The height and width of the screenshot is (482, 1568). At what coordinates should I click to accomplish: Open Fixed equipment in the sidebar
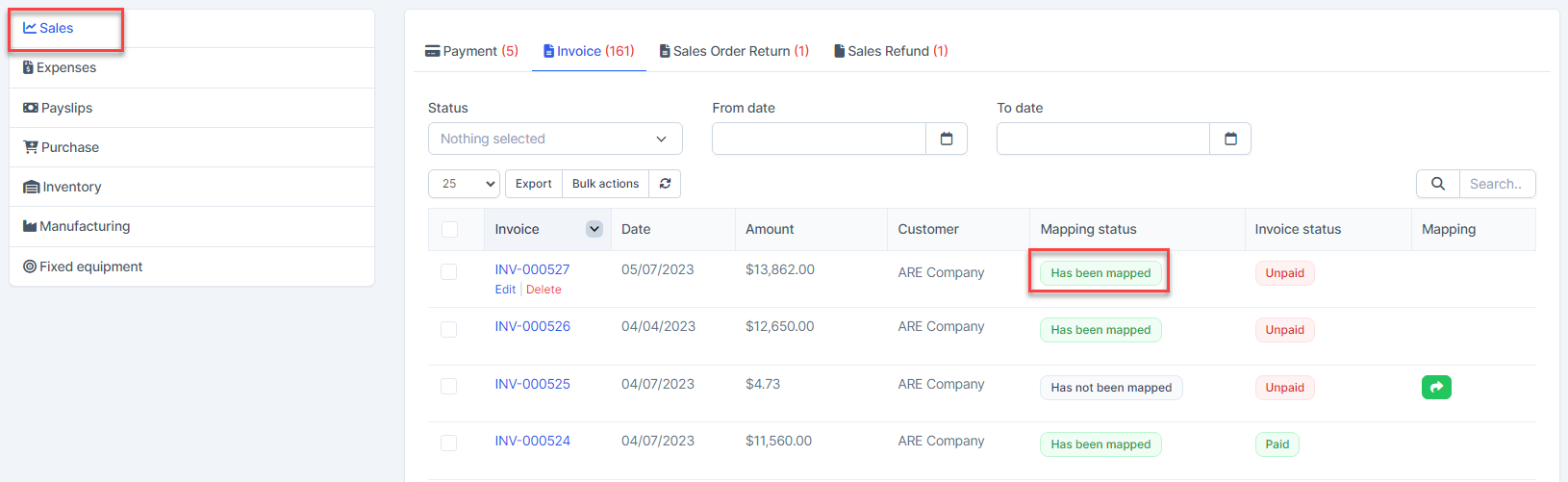click(x=90, y=266)
